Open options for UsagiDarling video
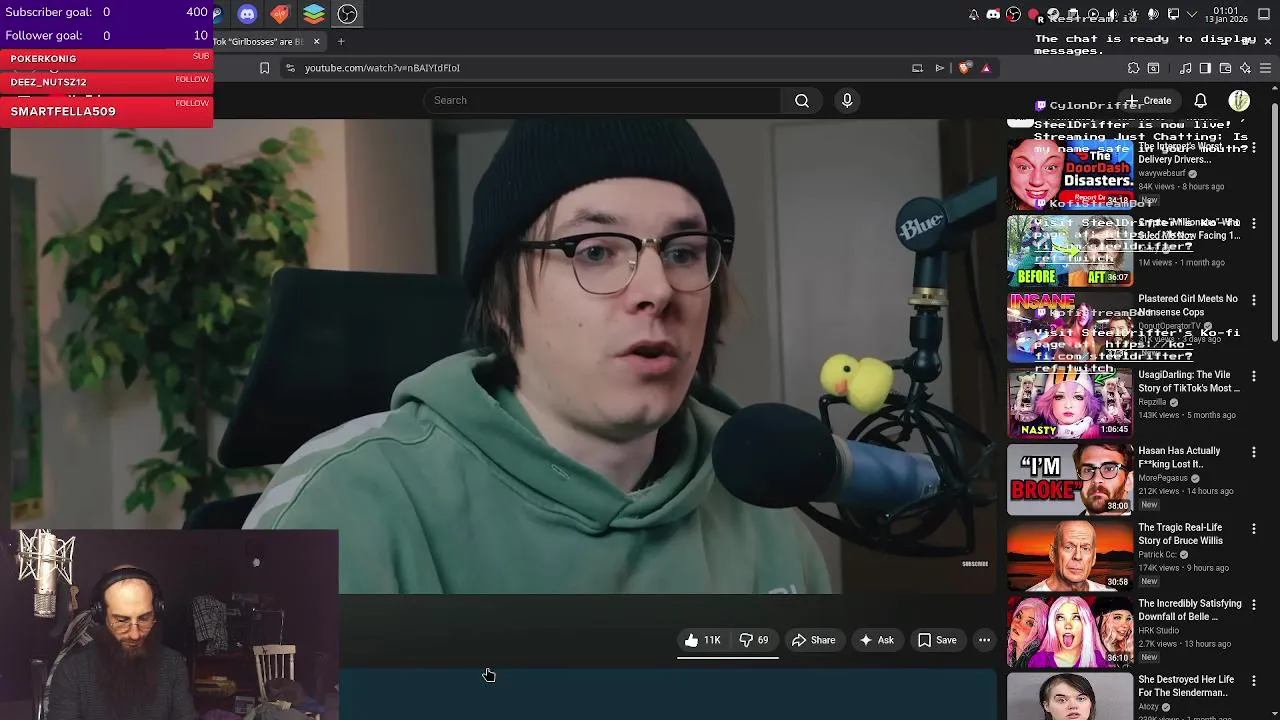1280x720 pixels. [x=1253, y=376]
